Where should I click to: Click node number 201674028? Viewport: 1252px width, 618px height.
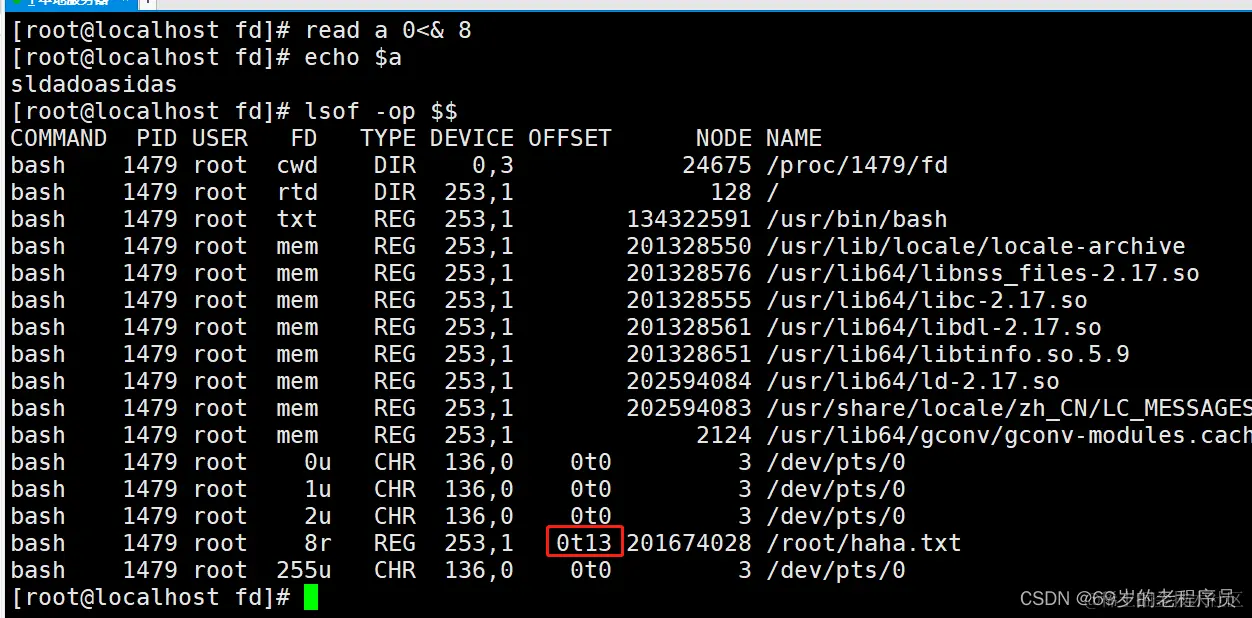pyautogui.click(x=689, y=544)
